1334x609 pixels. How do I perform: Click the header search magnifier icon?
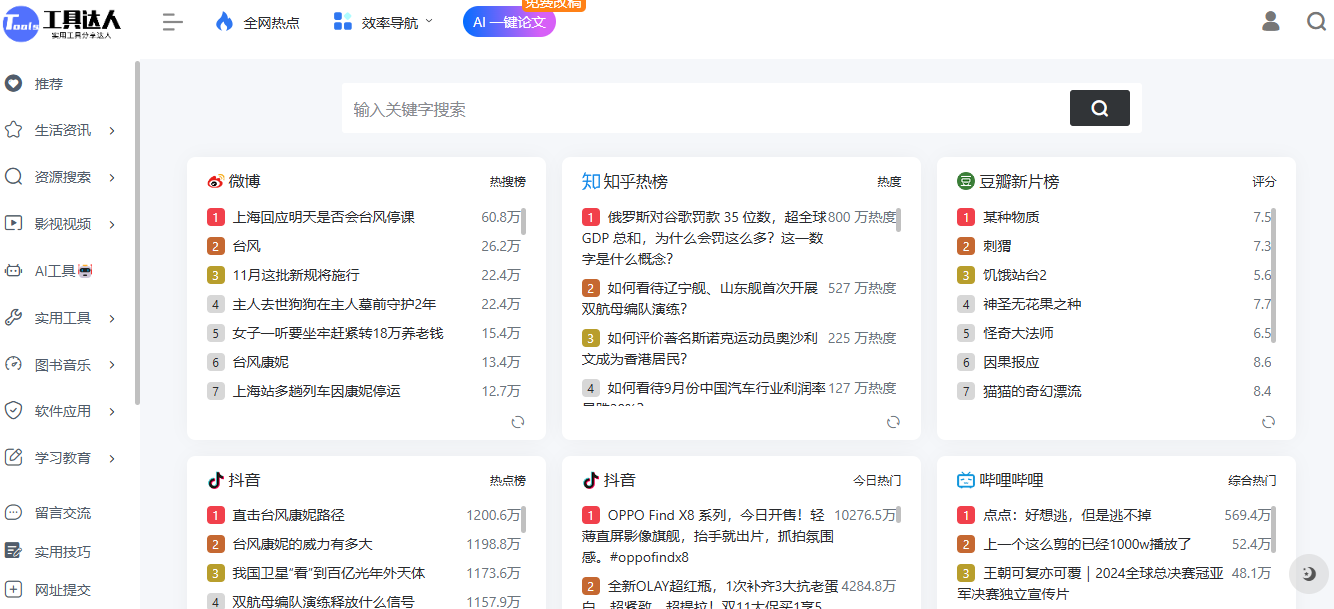coord(1316,21)
